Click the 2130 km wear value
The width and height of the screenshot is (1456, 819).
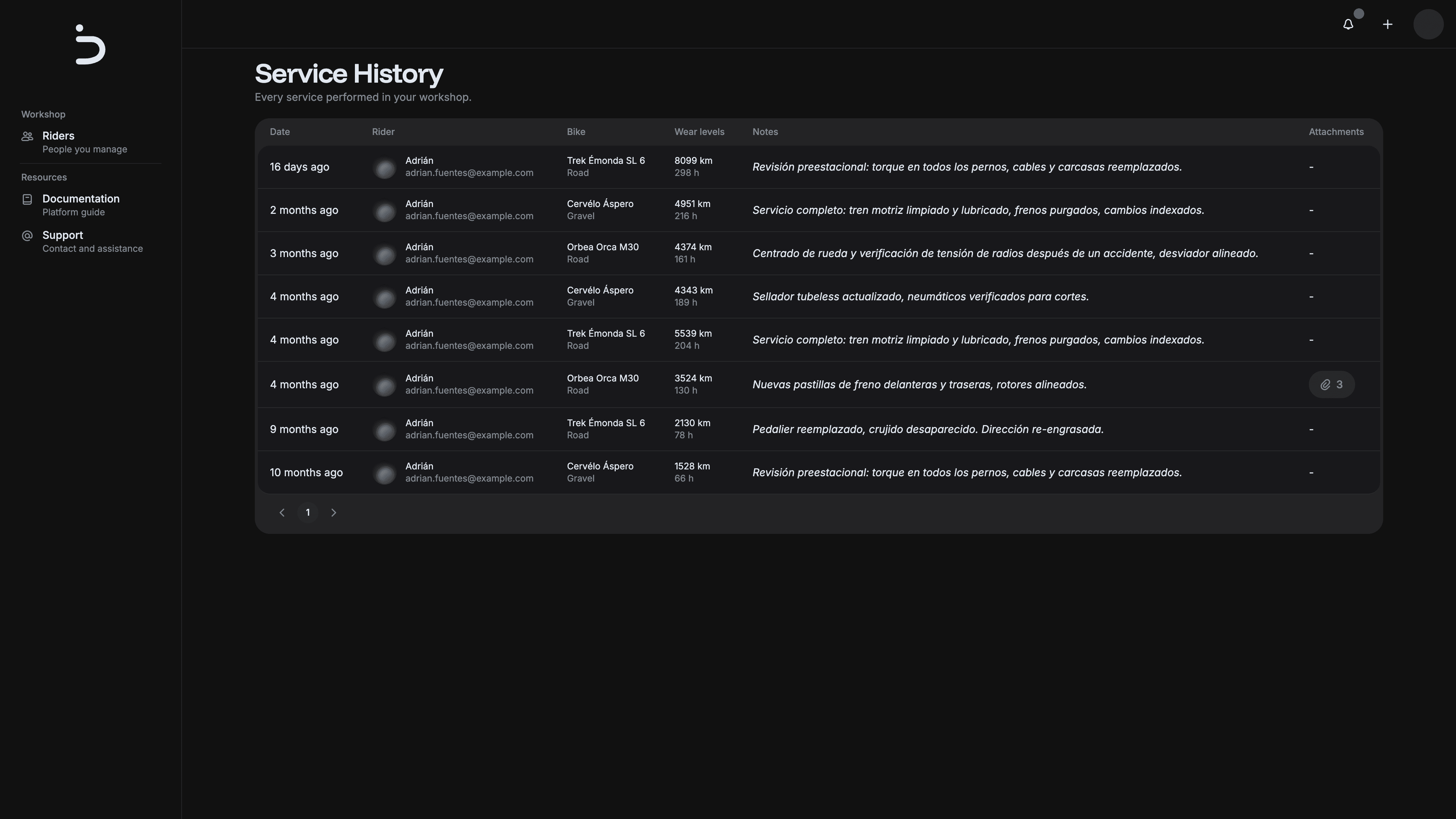click(x=692, y=423)
